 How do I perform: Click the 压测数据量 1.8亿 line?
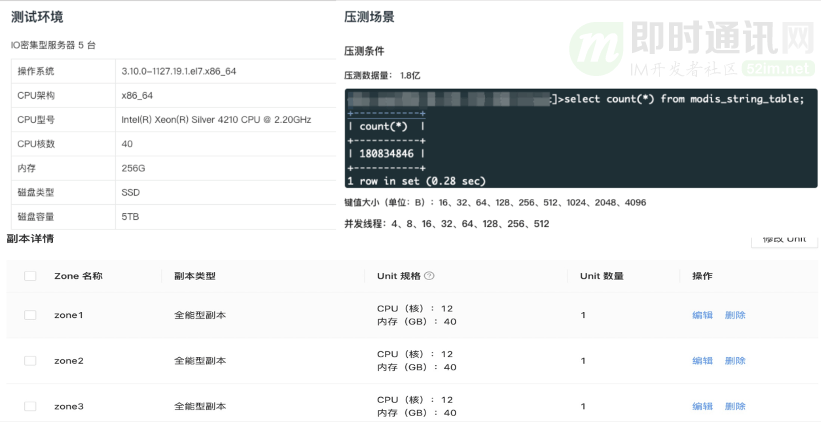pyautogui.click(x=382, y=75)
